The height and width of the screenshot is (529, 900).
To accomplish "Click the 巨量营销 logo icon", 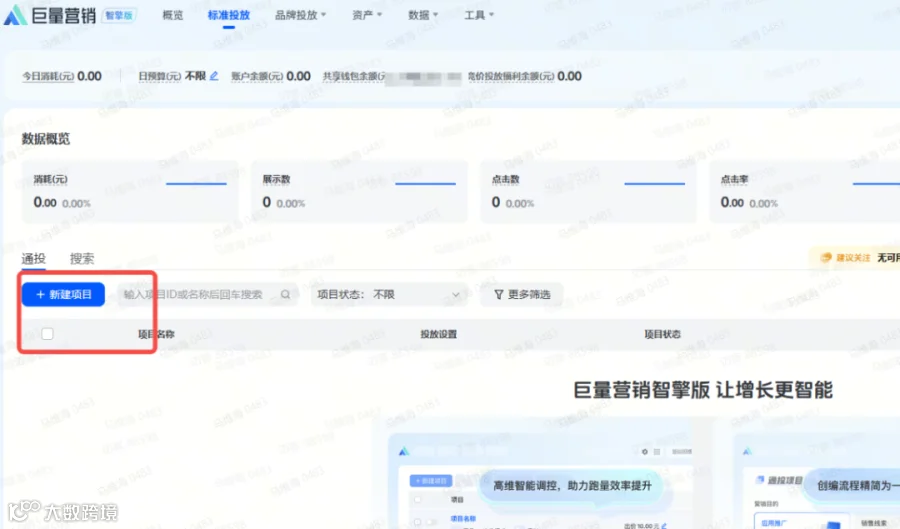I will (15, 15).
